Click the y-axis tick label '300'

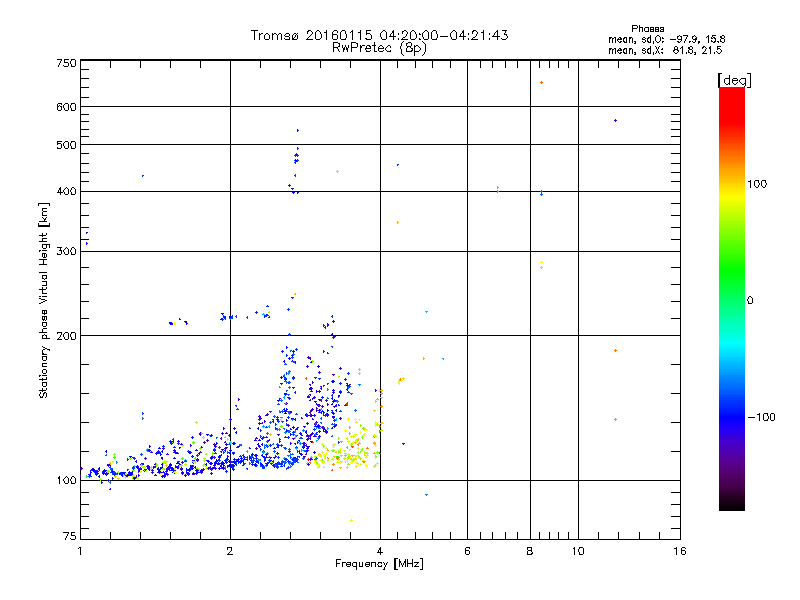pos(66,252)
